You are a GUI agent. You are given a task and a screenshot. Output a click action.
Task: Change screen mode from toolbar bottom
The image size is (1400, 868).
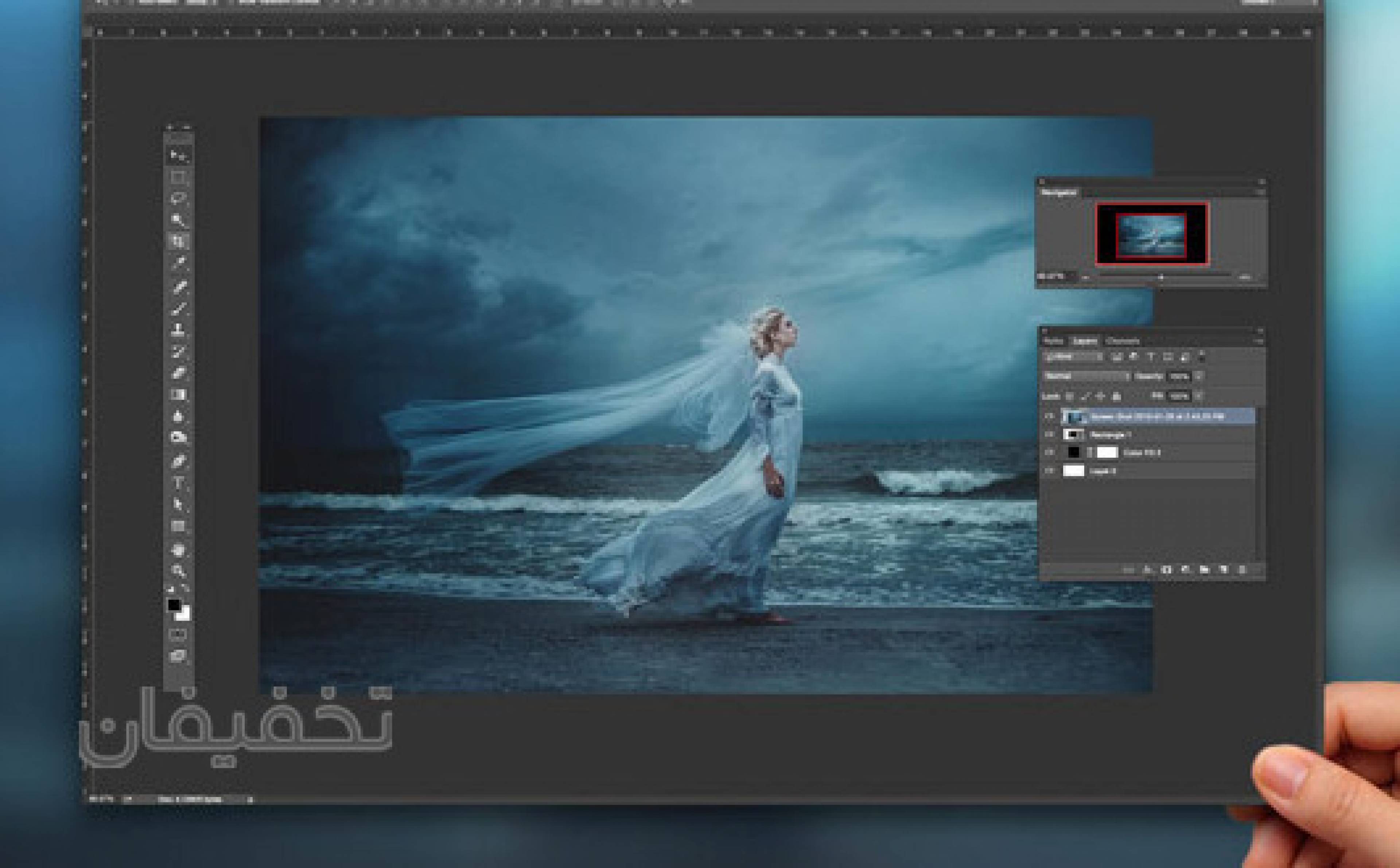179,656
